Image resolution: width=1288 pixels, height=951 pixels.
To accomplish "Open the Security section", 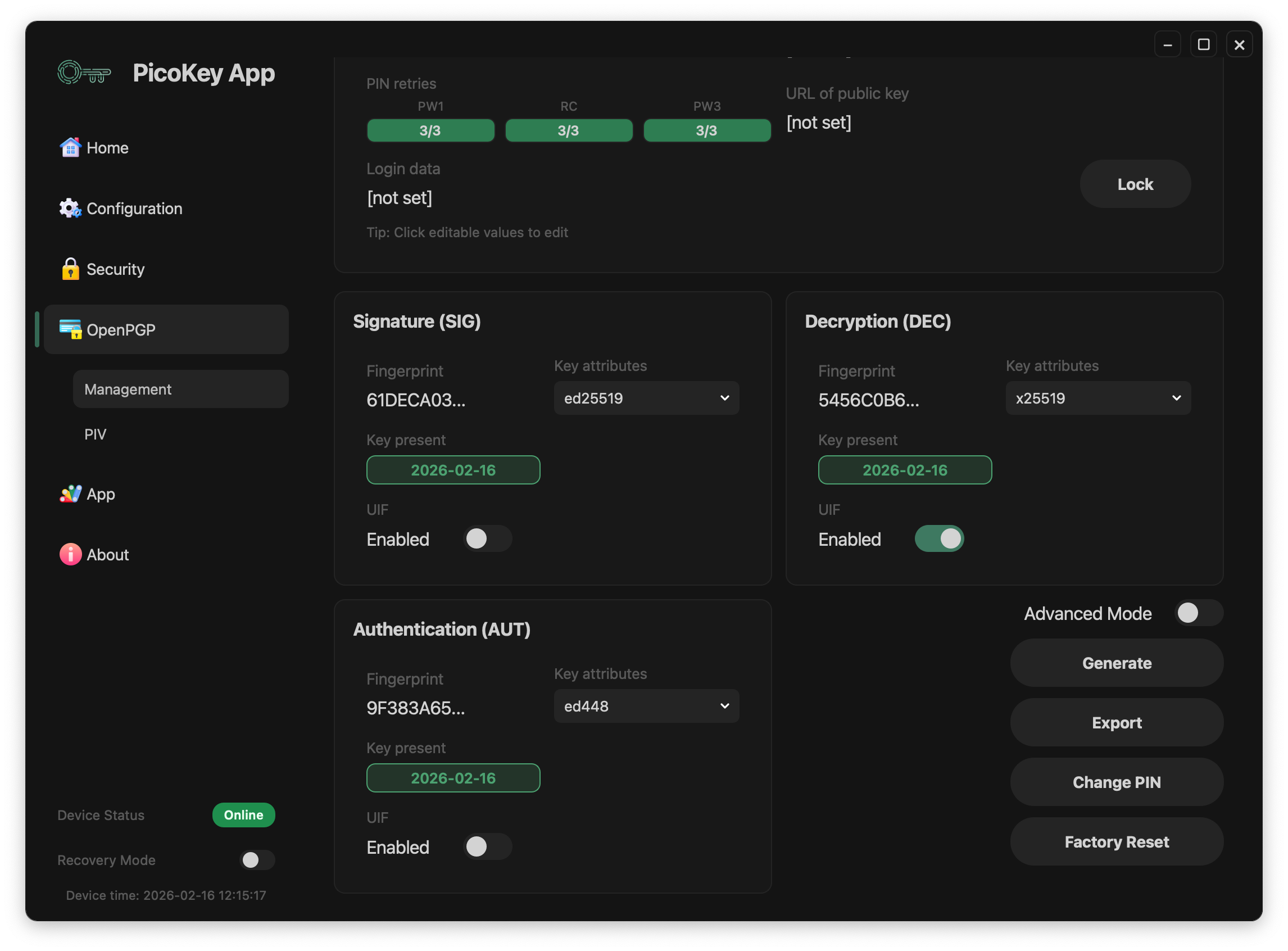I will pyautogui.click(x=115, y=269).
